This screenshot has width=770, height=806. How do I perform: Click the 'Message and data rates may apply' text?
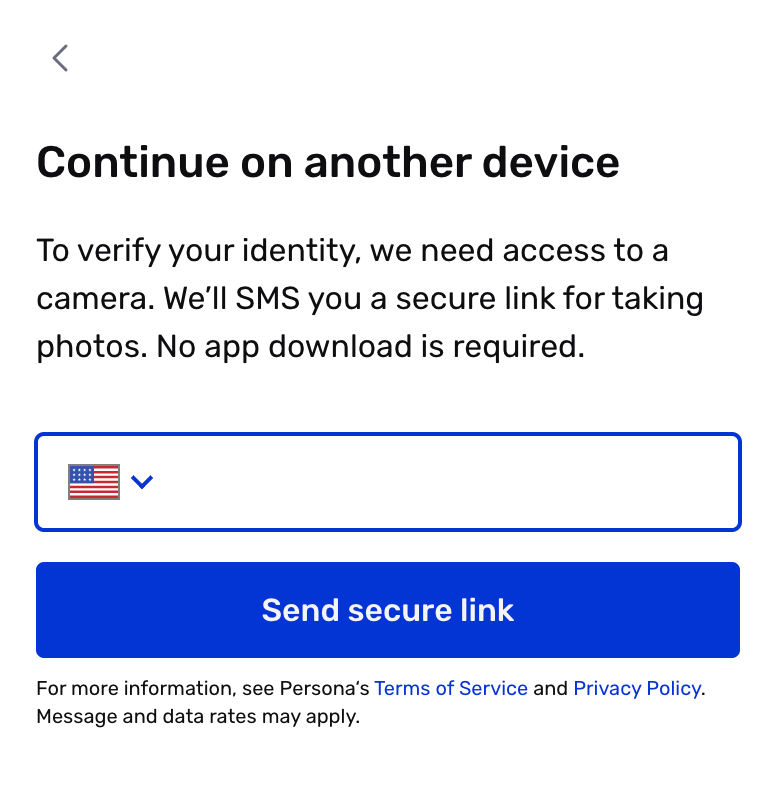click(198, 717)
